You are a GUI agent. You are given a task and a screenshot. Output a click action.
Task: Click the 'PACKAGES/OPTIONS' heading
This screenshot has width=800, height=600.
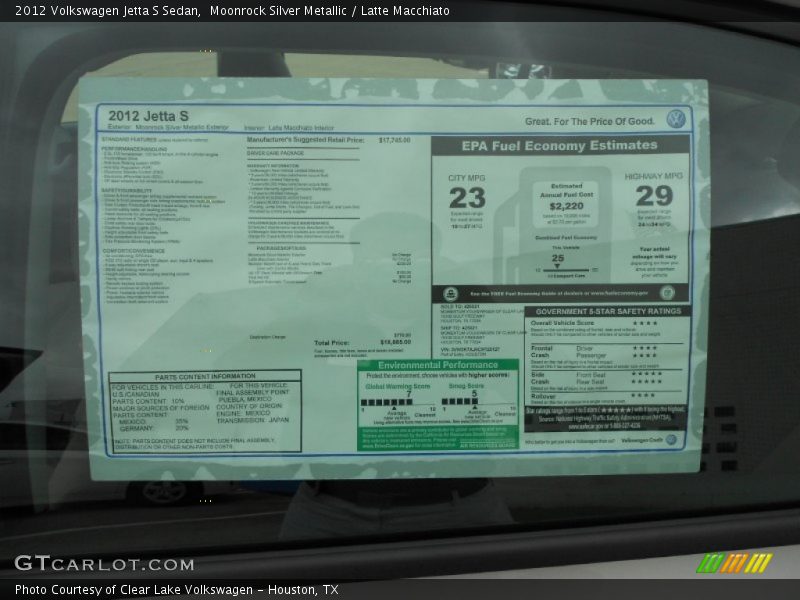[281, 248]
